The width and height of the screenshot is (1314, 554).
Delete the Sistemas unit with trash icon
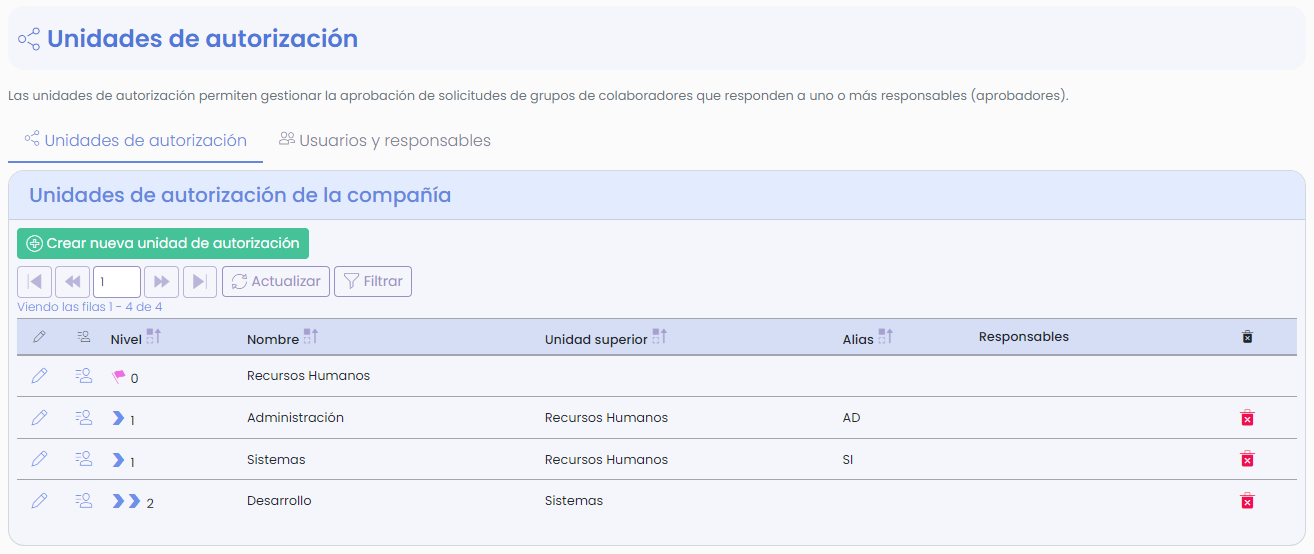pos(1247,459)
